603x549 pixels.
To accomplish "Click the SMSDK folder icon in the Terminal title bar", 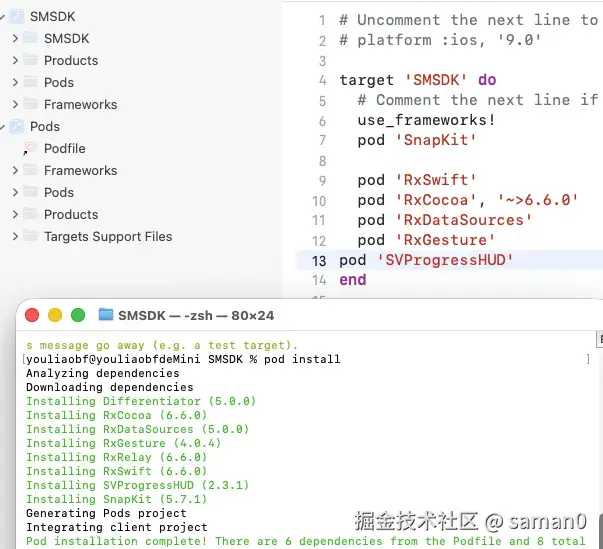I will point(106,314).
